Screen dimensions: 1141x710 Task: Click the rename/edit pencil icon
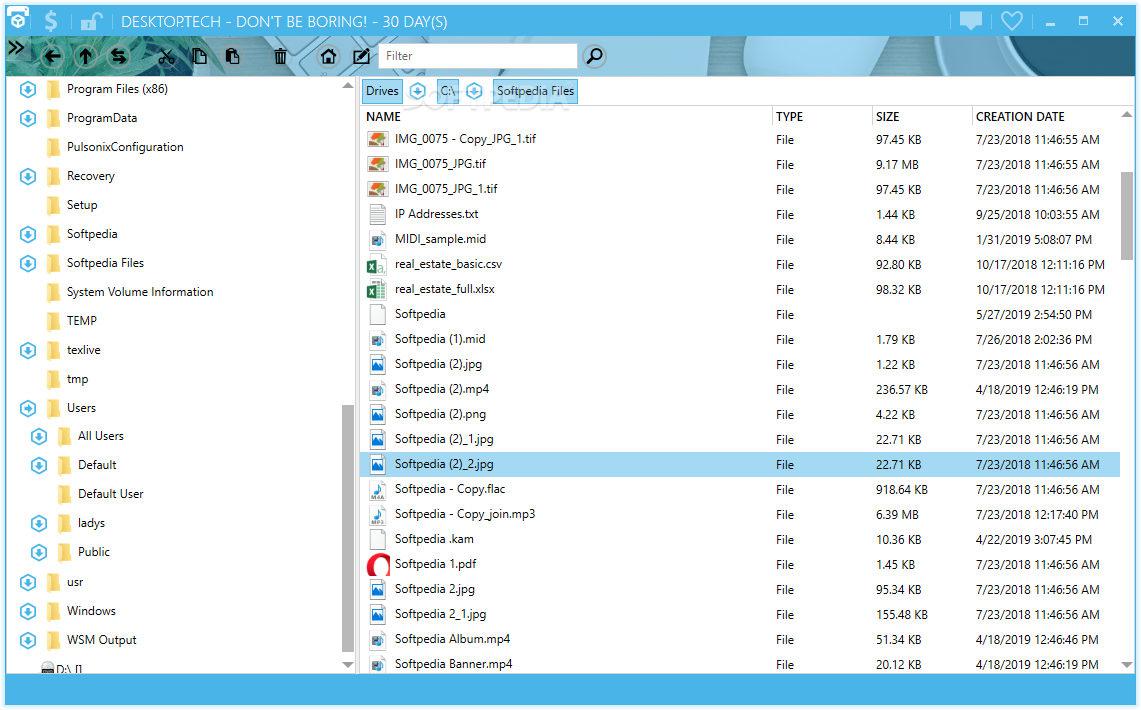(361, 56)
